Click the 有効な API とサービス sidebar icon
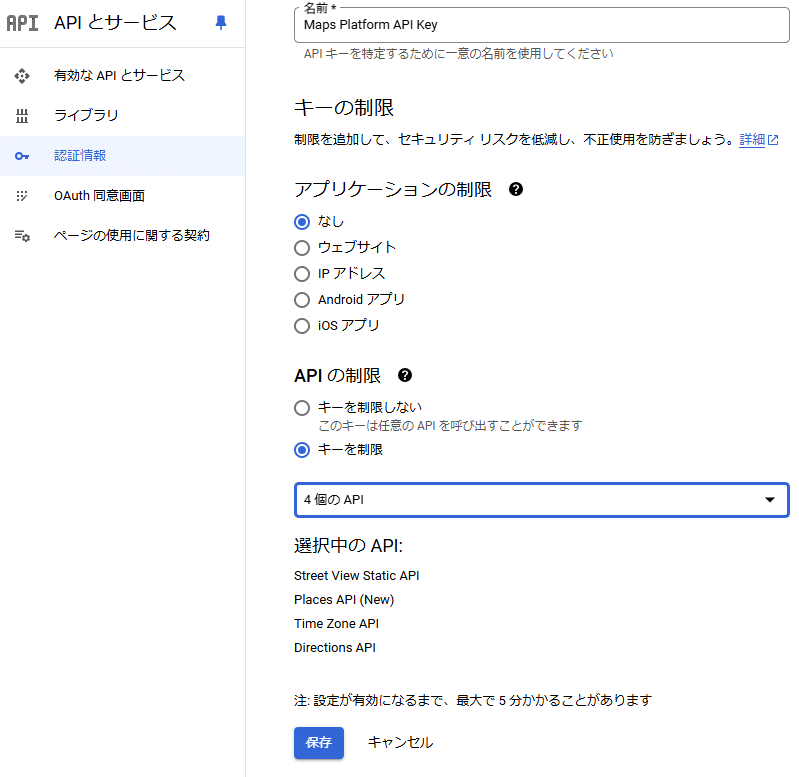 point(22,76)
